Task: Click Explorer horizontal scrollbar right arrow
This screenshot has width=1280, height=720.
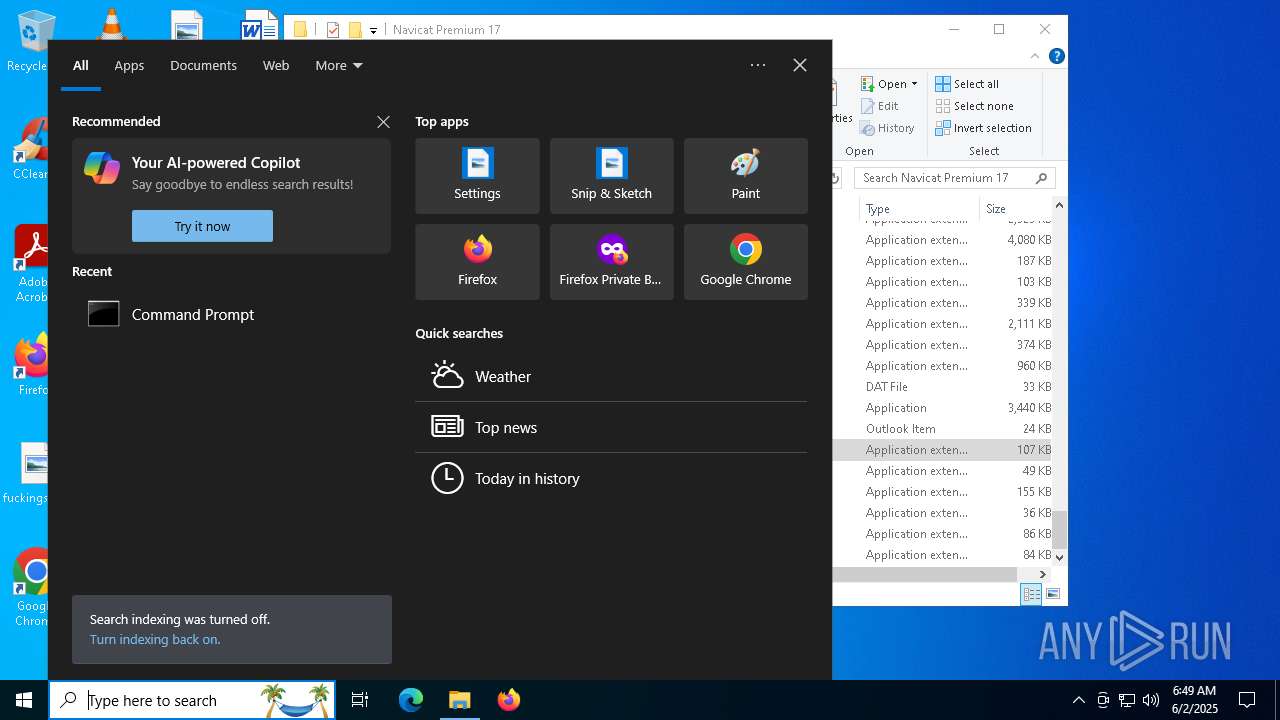Action: point(1043,574)
